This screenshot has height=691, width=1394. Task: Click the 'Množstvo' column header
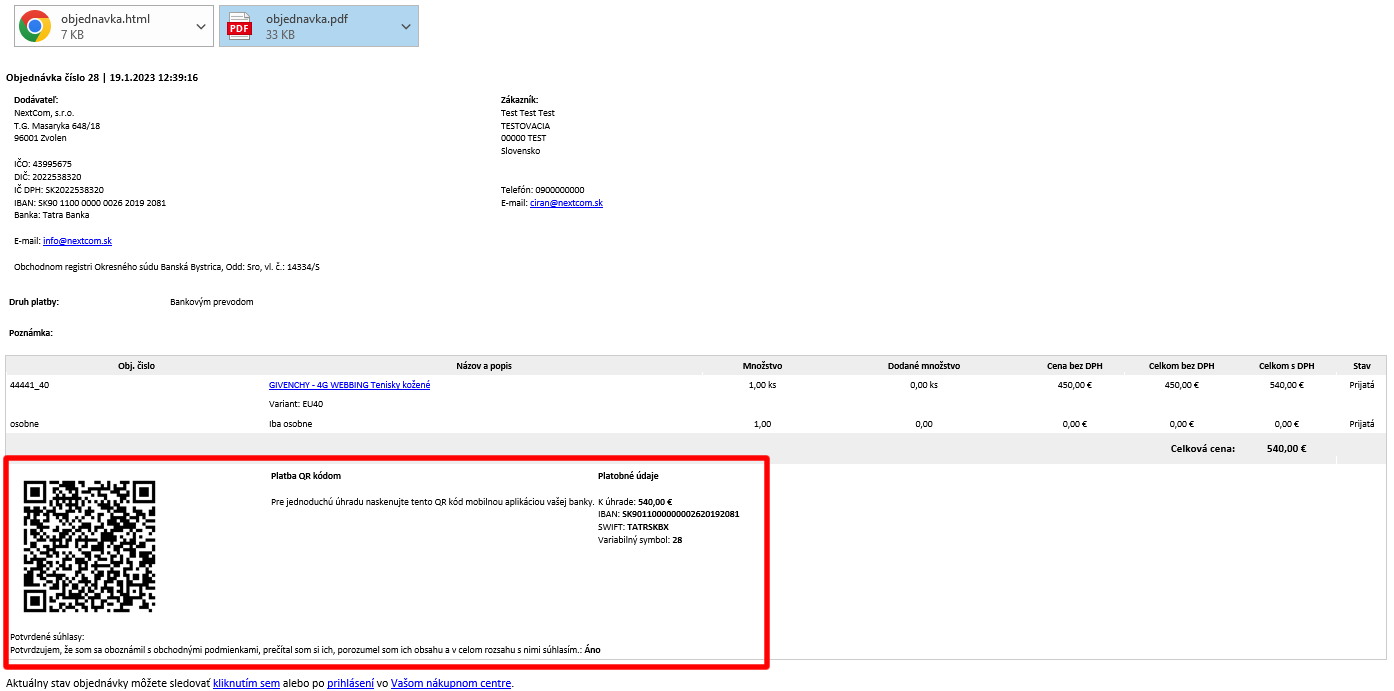click(x=763, y=366)
